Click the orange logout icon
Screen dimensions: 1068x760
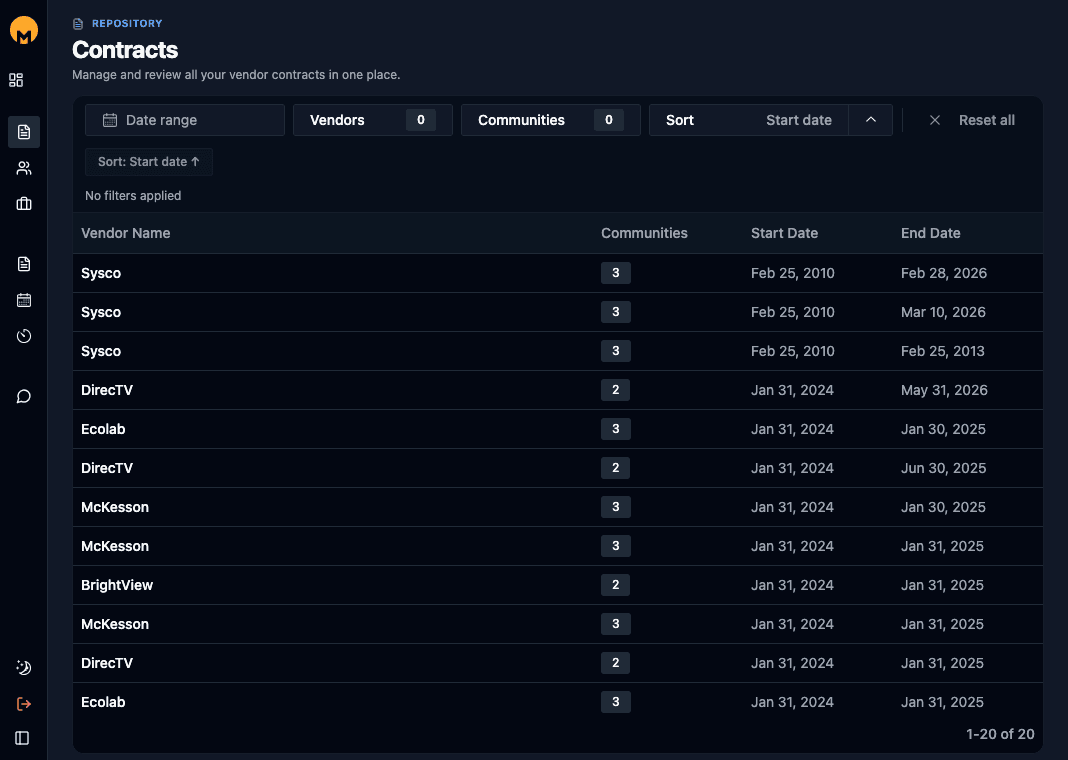24,703
